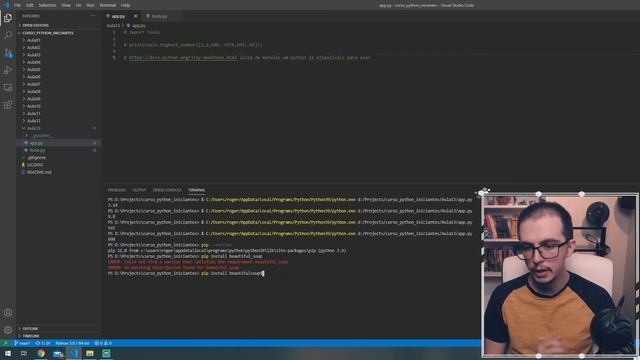Viewport: 640px width, 360px height.
Task: Click the VS Code logo in the title bar
Action: (6, 5)
